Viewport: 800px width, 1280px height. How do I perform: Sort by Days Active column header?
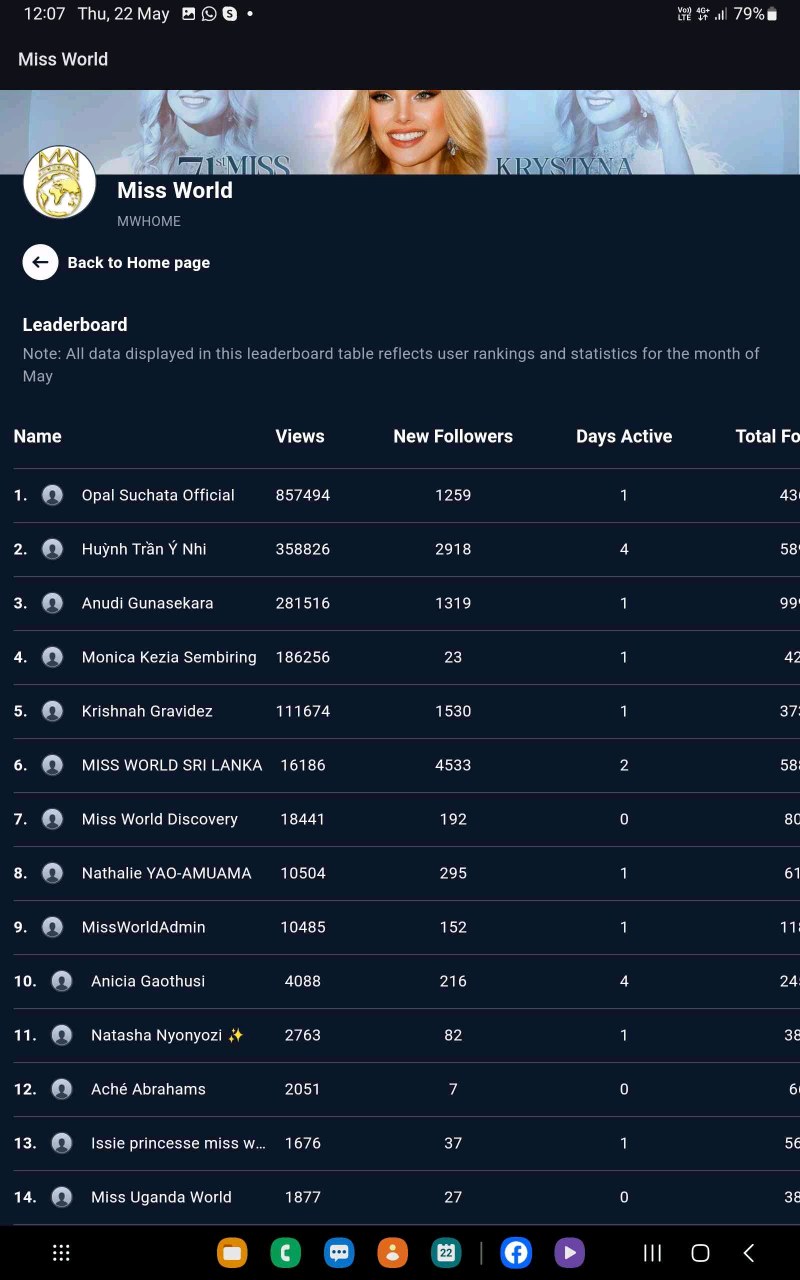point(624,436)
